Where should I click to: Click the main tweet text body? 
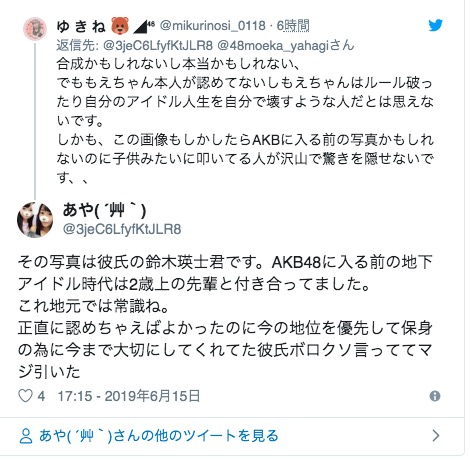pyautogui.click(x=225, y=317)
